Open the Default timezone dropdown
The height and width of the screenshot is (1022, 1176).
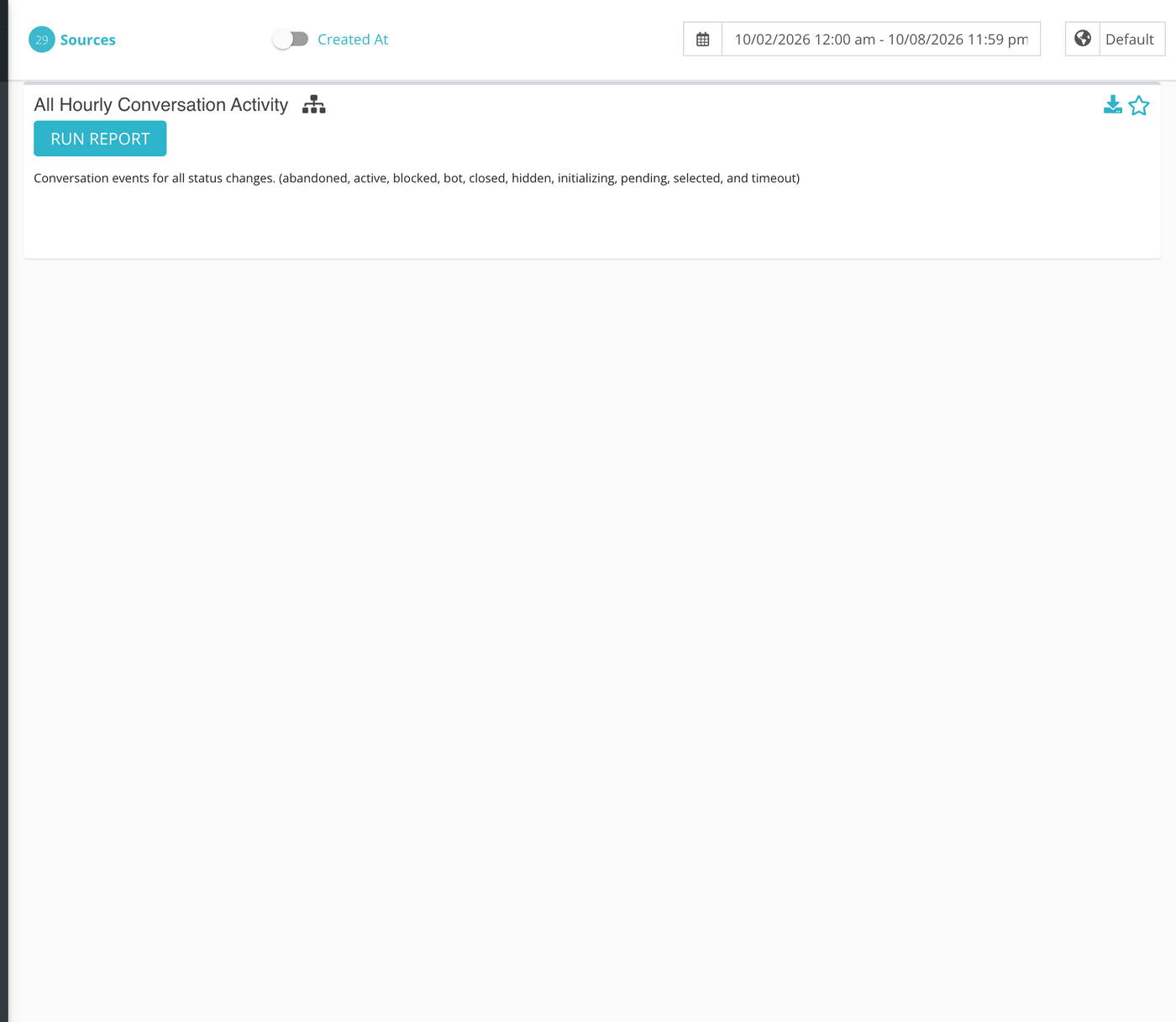pos(1131,39)
